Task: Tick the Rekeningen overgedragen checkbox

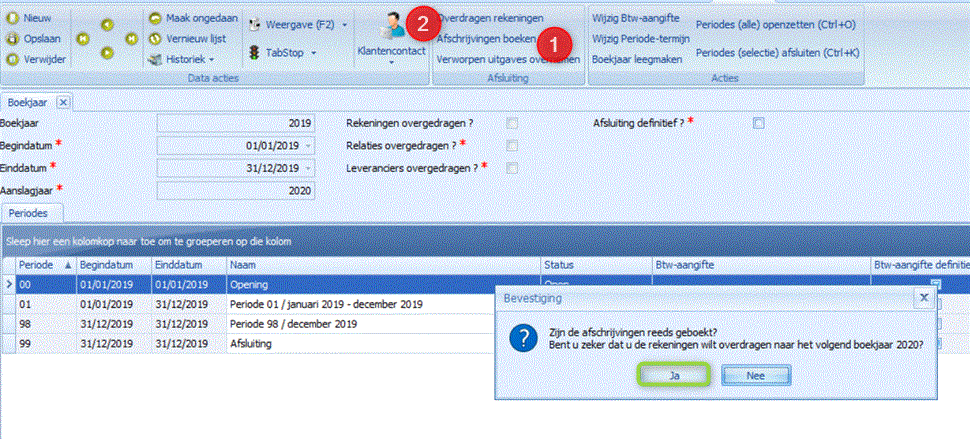Action: pos(512,123)
